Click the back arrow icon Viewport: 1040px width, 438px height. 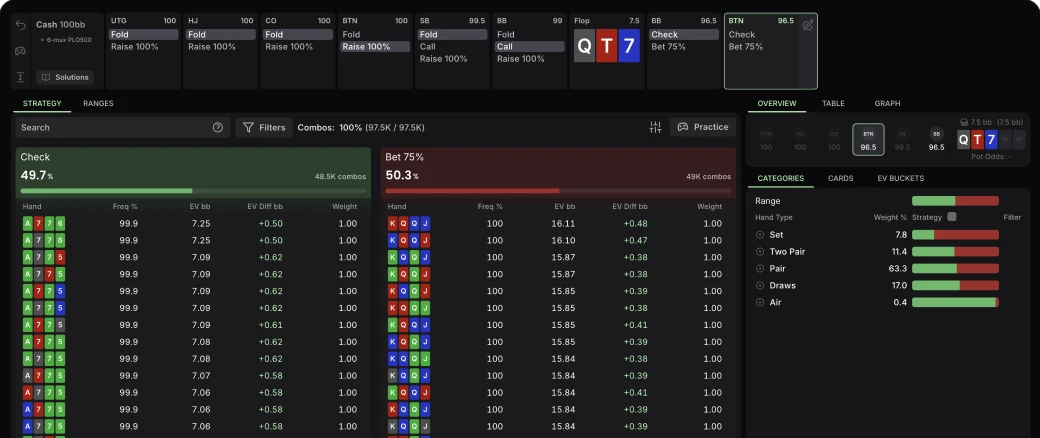(x=21, y=25)
